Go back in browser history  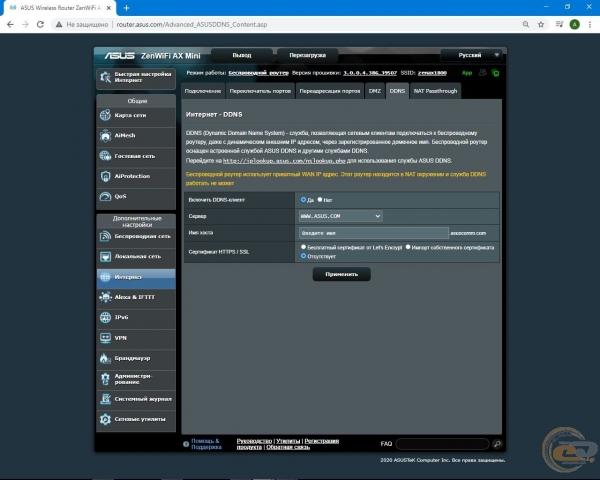[x=10, y=24]
